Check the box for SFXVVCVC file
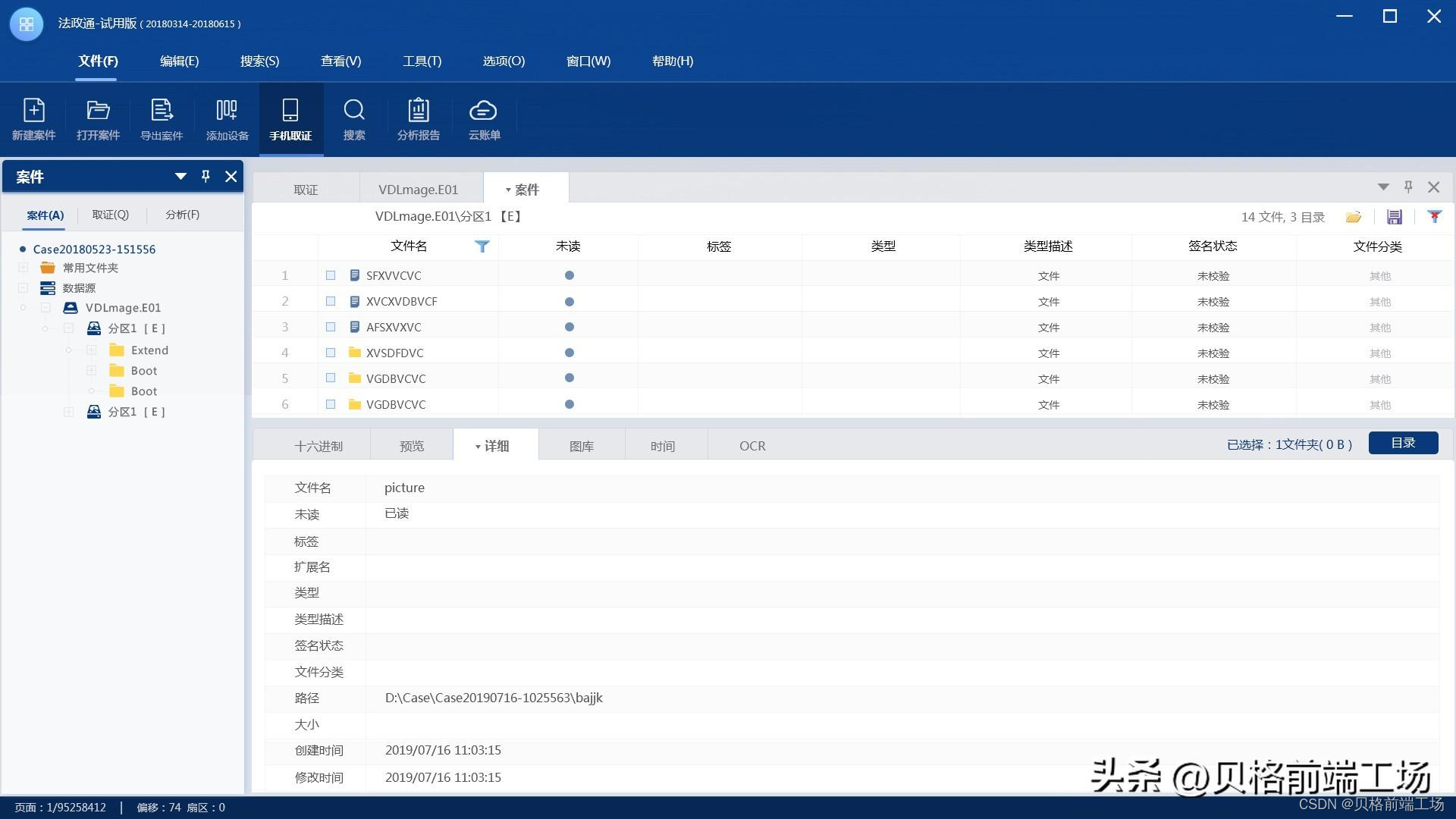Screen dimensions: 1456x819 [x=331, y=275]
